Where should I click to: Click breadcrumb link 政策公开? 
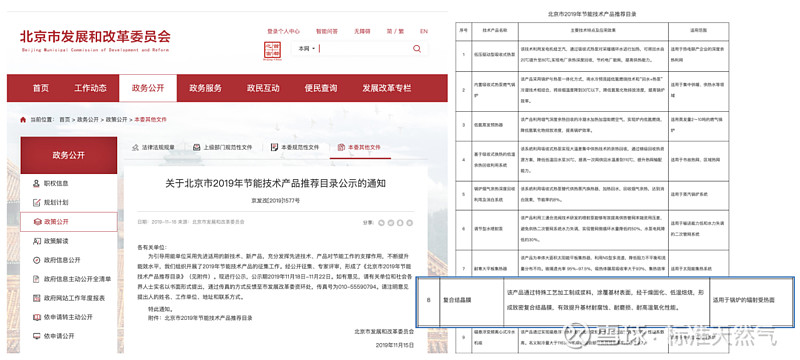pyautogui.click(x=116, y=119)
